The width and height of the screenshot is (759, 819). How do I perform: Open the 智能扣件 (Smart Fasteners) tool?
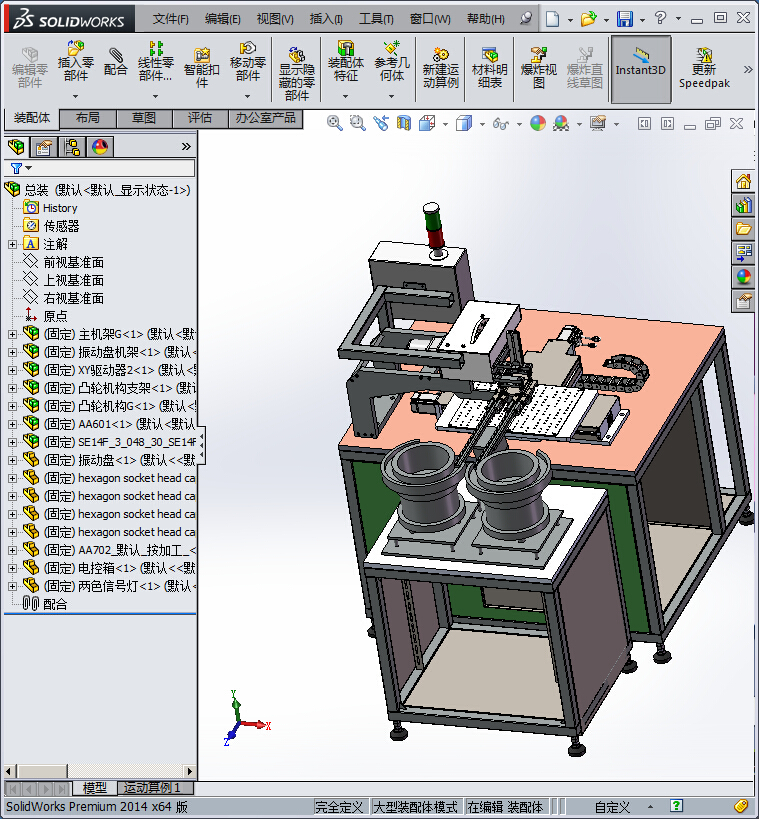tap(201, 68)
